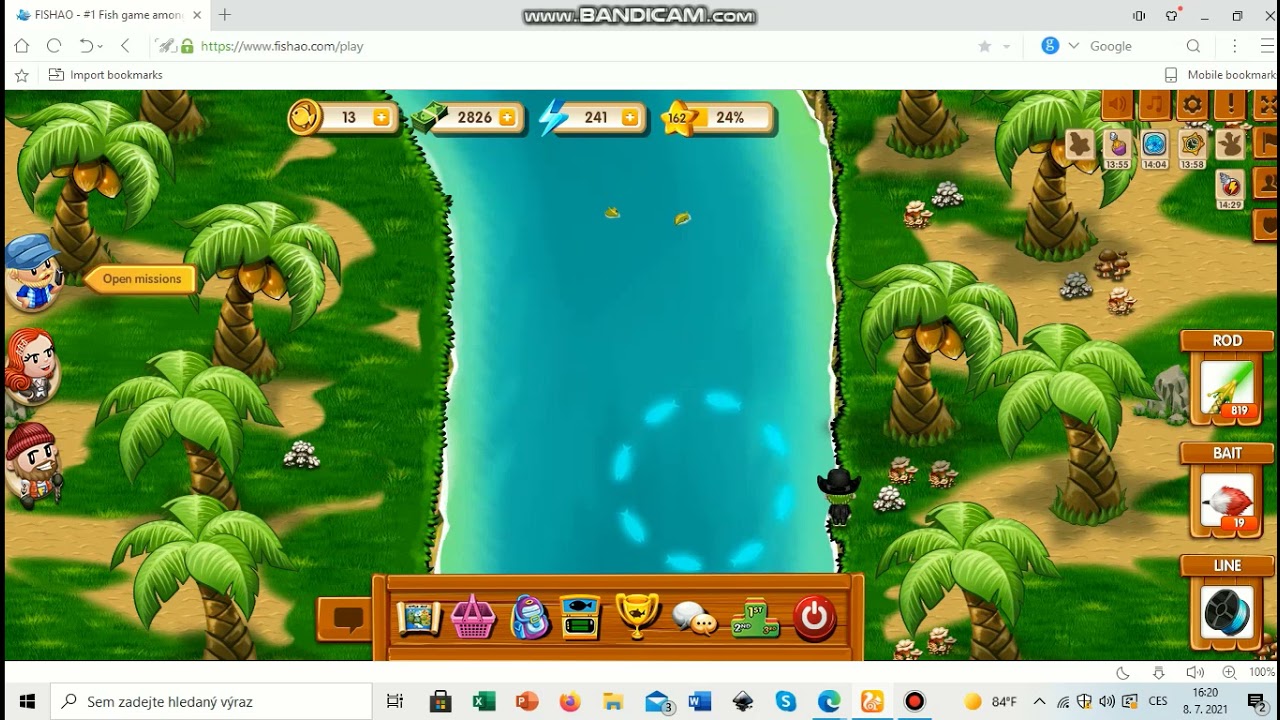Screen dimensions: 1280x720
Task: Show hidden system tray icons
Action: click(x=1039, y=702)
